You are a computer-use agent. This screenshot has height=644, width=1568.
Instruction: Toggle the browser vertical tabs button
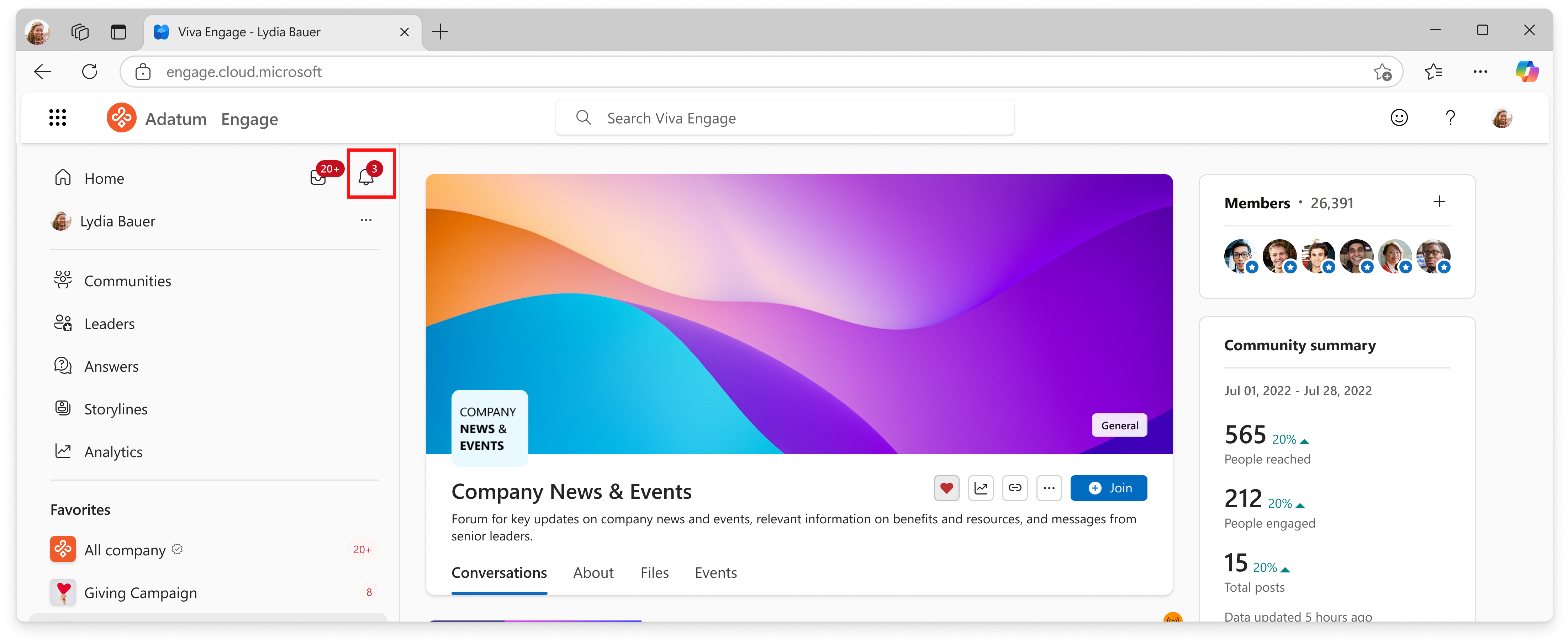(119, 32)
